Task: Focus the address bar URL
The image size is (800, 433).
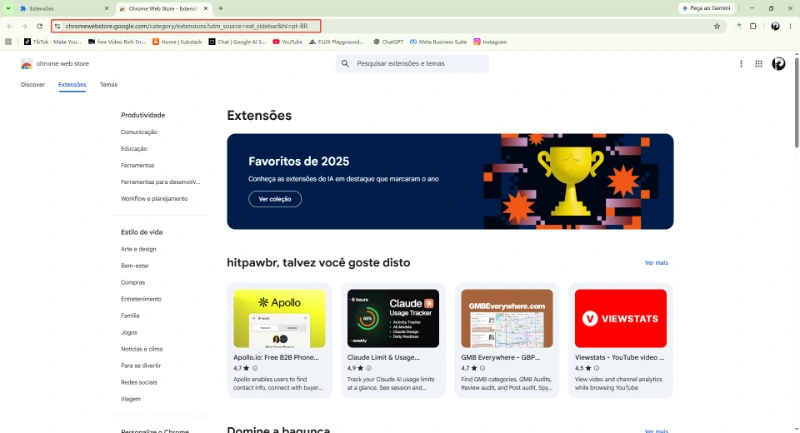Action: tap(186, 26)
